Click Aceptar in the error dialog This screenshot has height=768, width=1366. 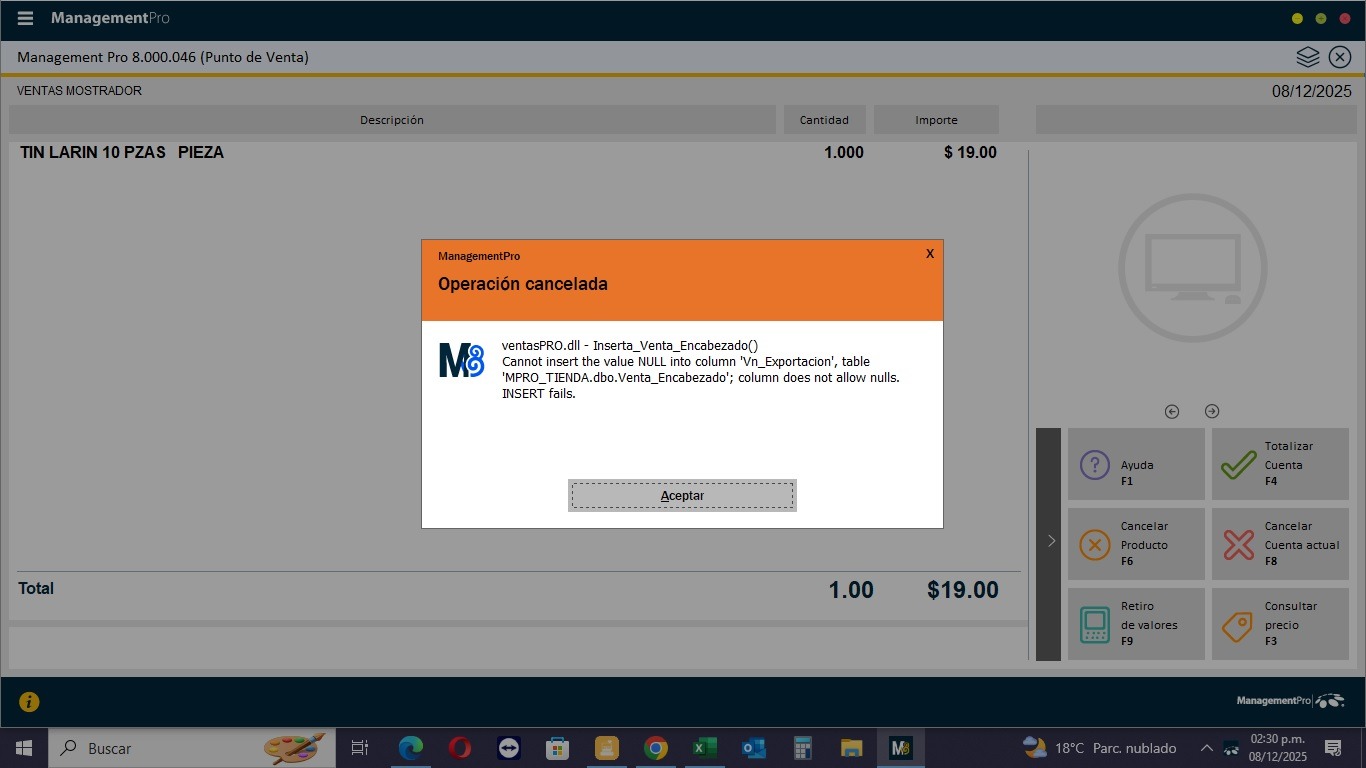coord(682,495)
